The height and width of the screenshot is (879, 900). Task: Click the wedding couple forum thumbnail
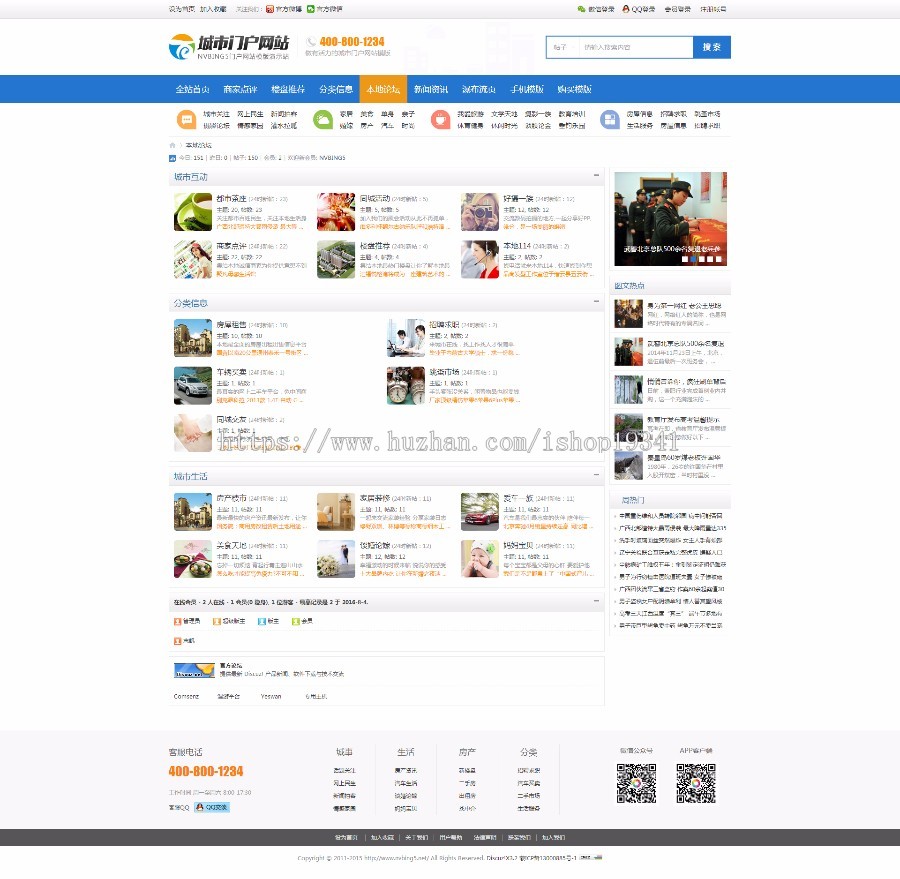click(x=336, y=559)
